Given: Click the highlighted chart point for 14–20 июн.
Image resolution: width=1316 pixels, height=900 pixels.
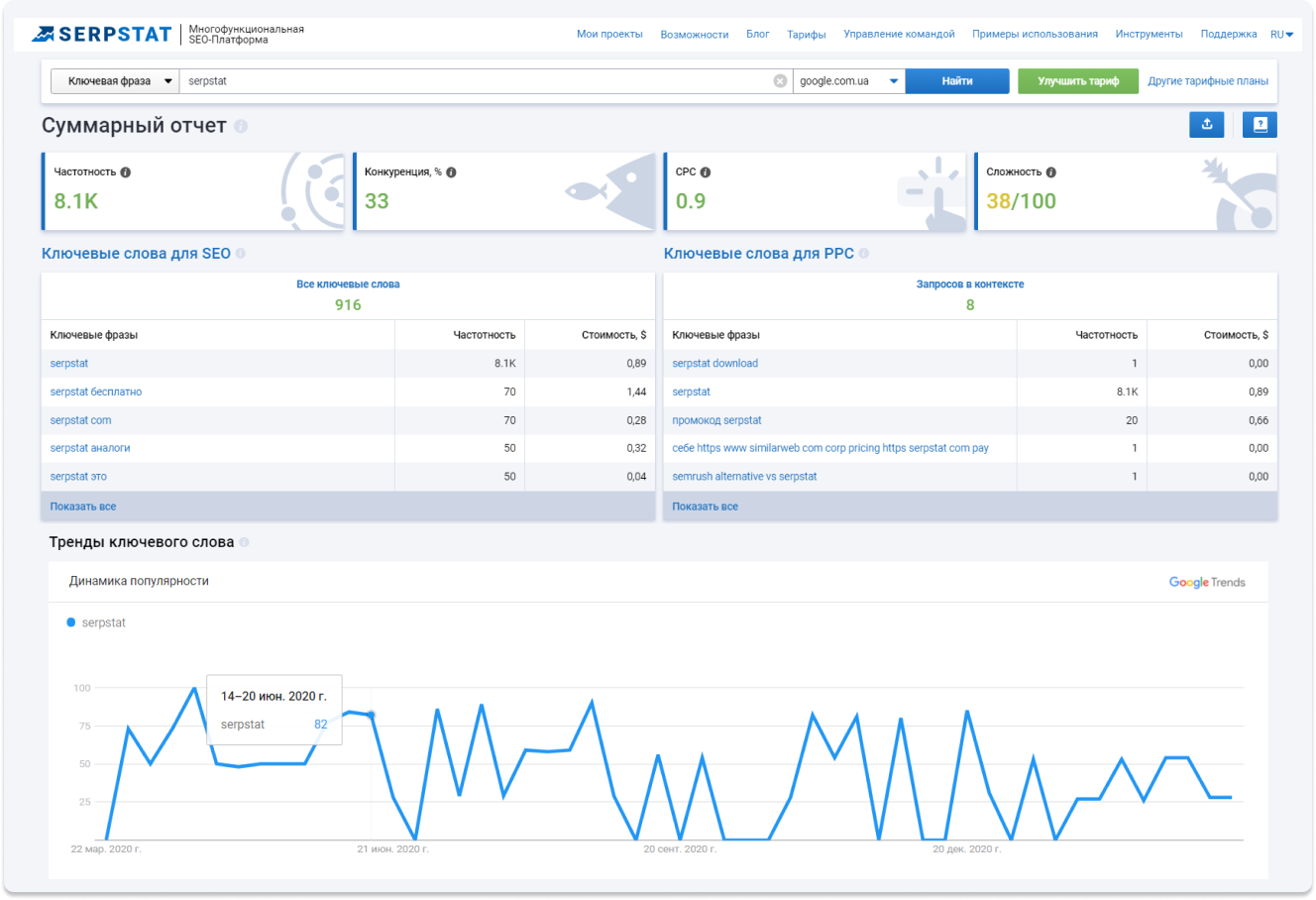Looking at the screenshot, I should (x=371, y=715).
